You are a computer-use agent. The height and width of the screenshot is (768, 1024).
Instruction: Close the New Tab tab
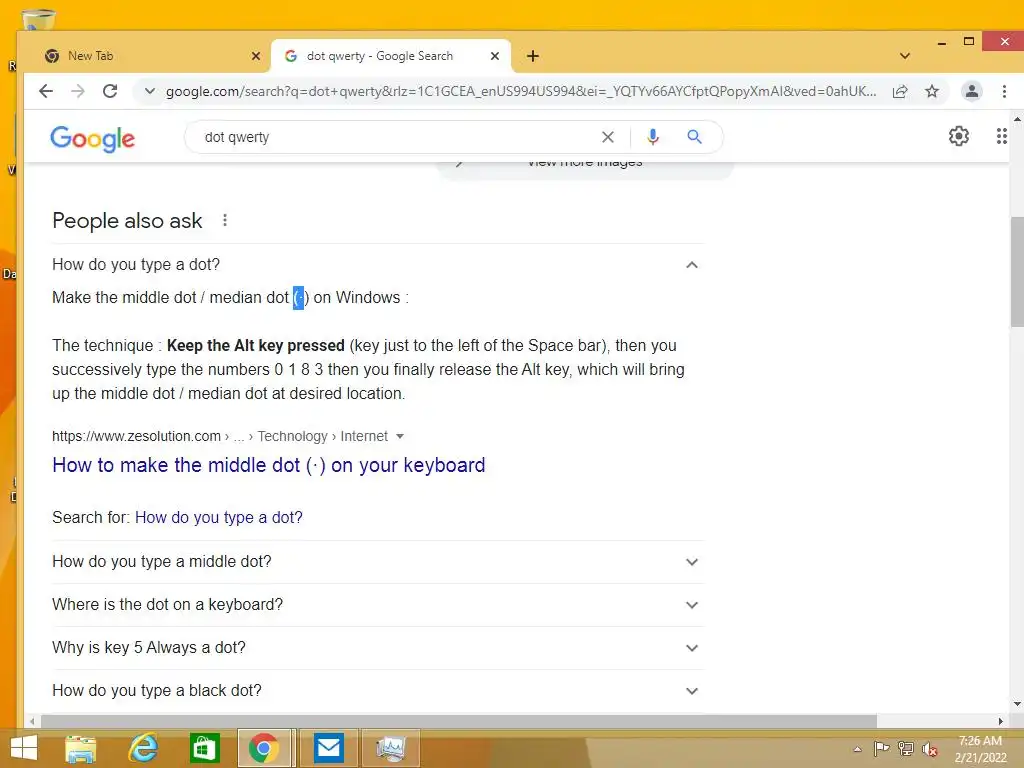255,56
